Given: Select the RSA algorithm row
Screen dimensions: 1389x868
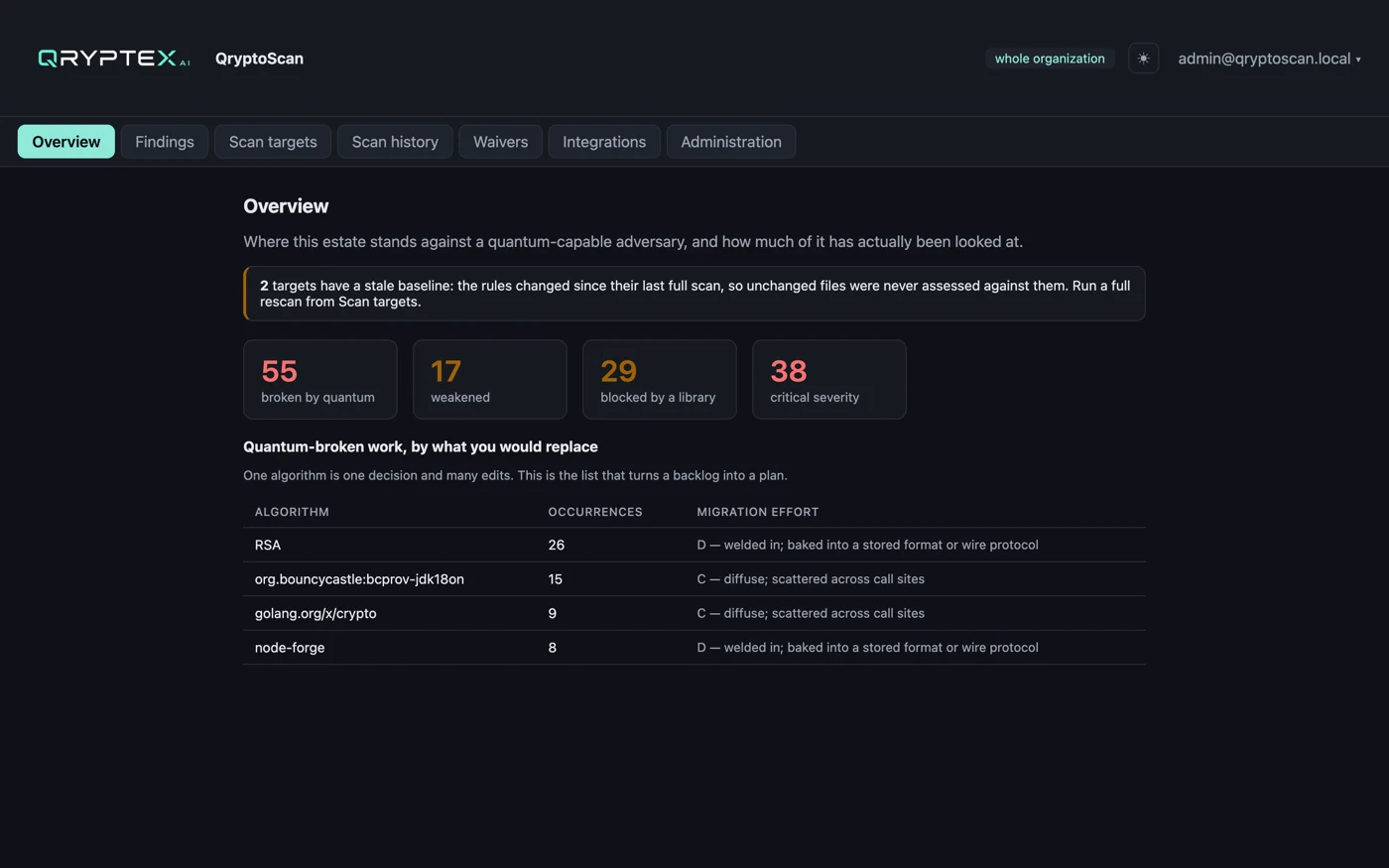Looking at the screenshot, I should (694, 546).
